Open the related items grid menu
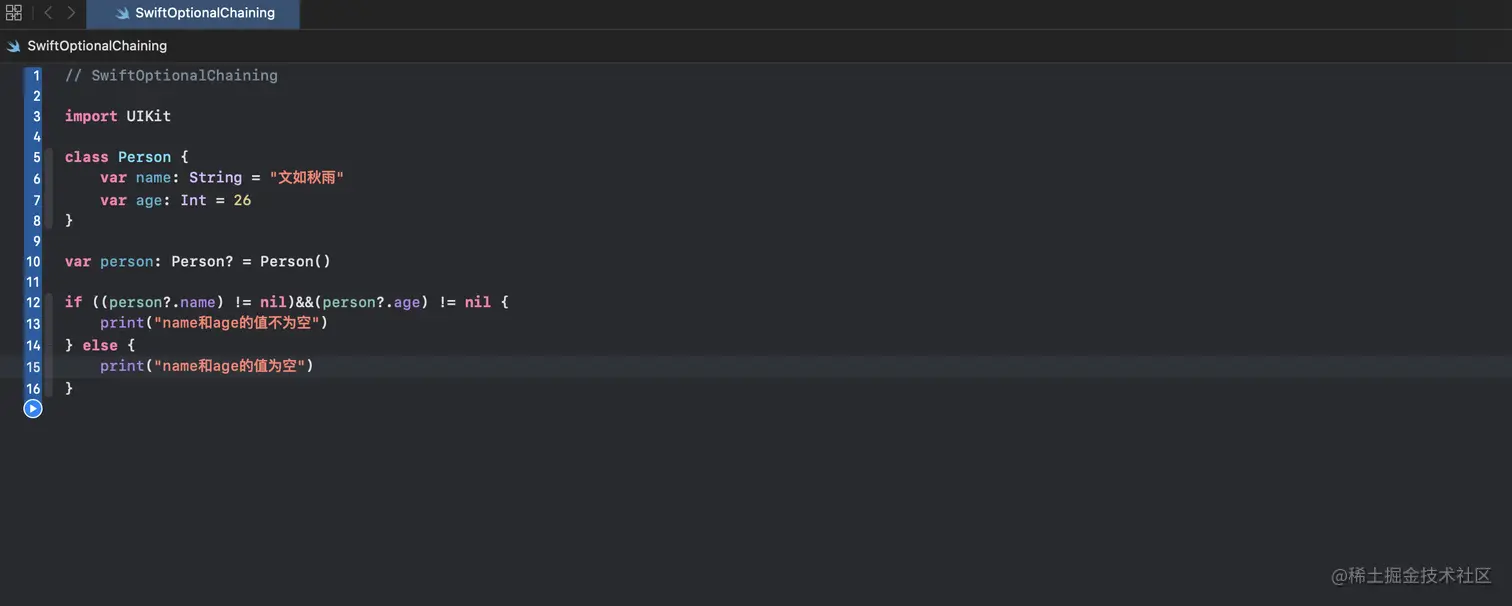This screenshot has height=606, width=1512. click(14, 13)
